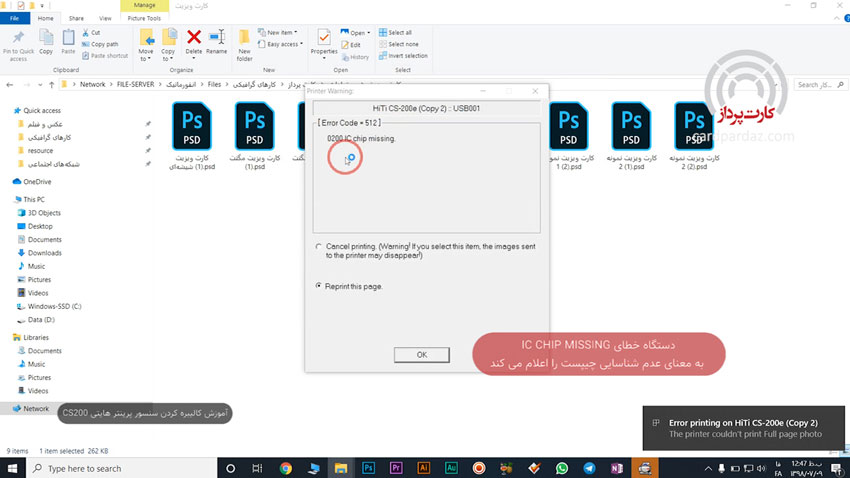The height and width of the screenshot is (478, 850).
Task: Click Select none in ribbon
Action: point(398,44)
